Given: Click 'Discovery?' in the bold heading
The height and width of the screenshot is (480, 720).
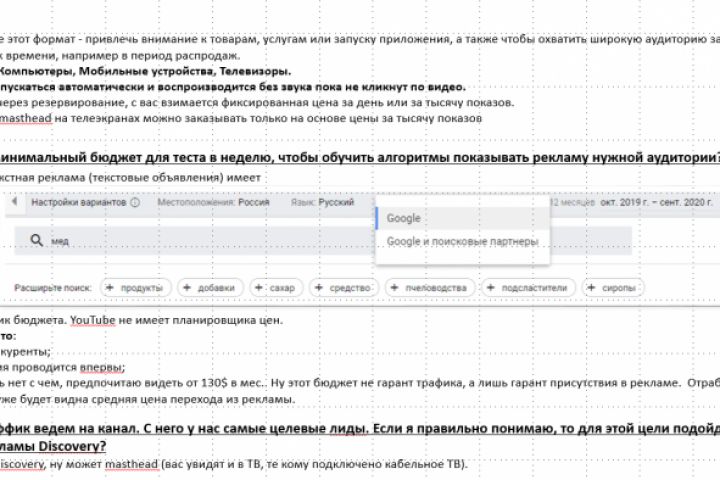Looking at the screenshot, I should (72, 446).
